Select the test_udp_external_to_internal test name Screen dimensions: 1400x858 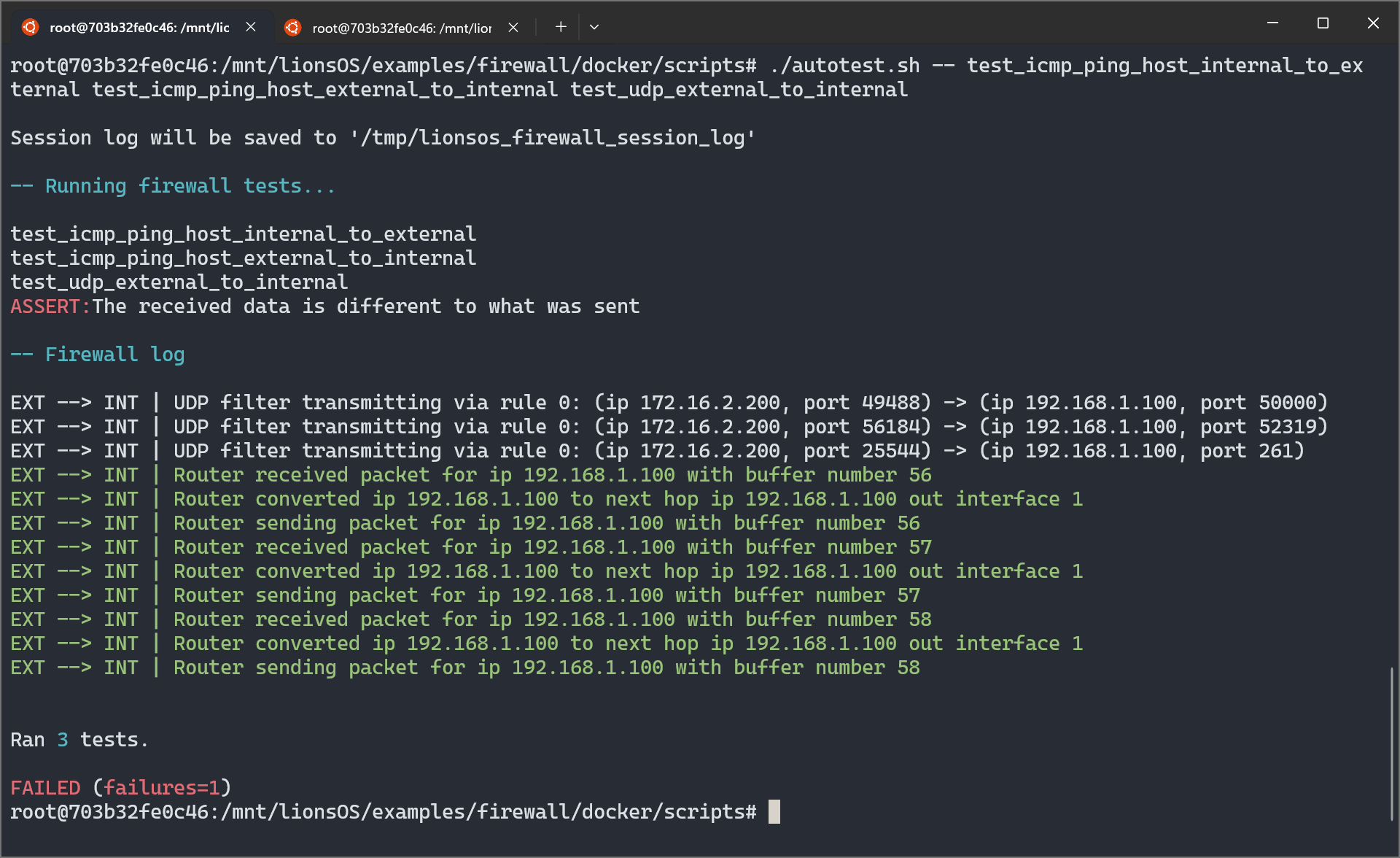tap(178, 282)
